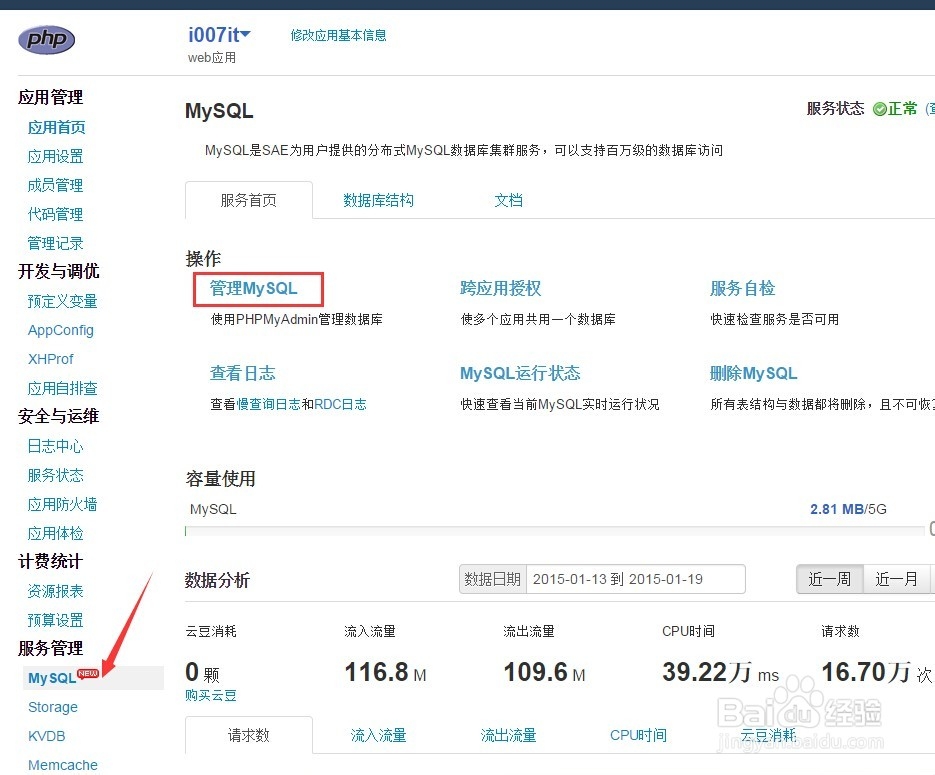Click the NEW badge next to MySQL
935x775 pixels.
[88, 673]
